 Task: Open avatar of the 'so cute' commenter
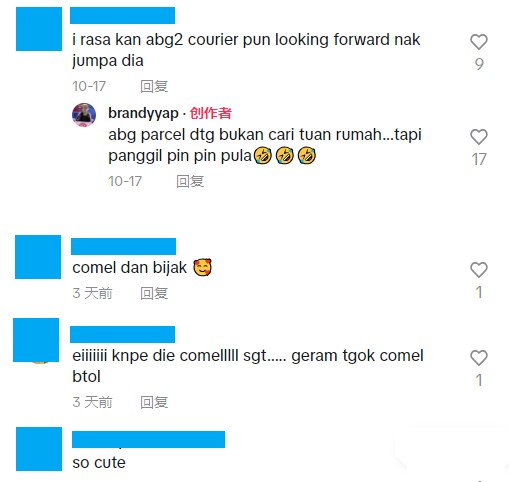39,449
